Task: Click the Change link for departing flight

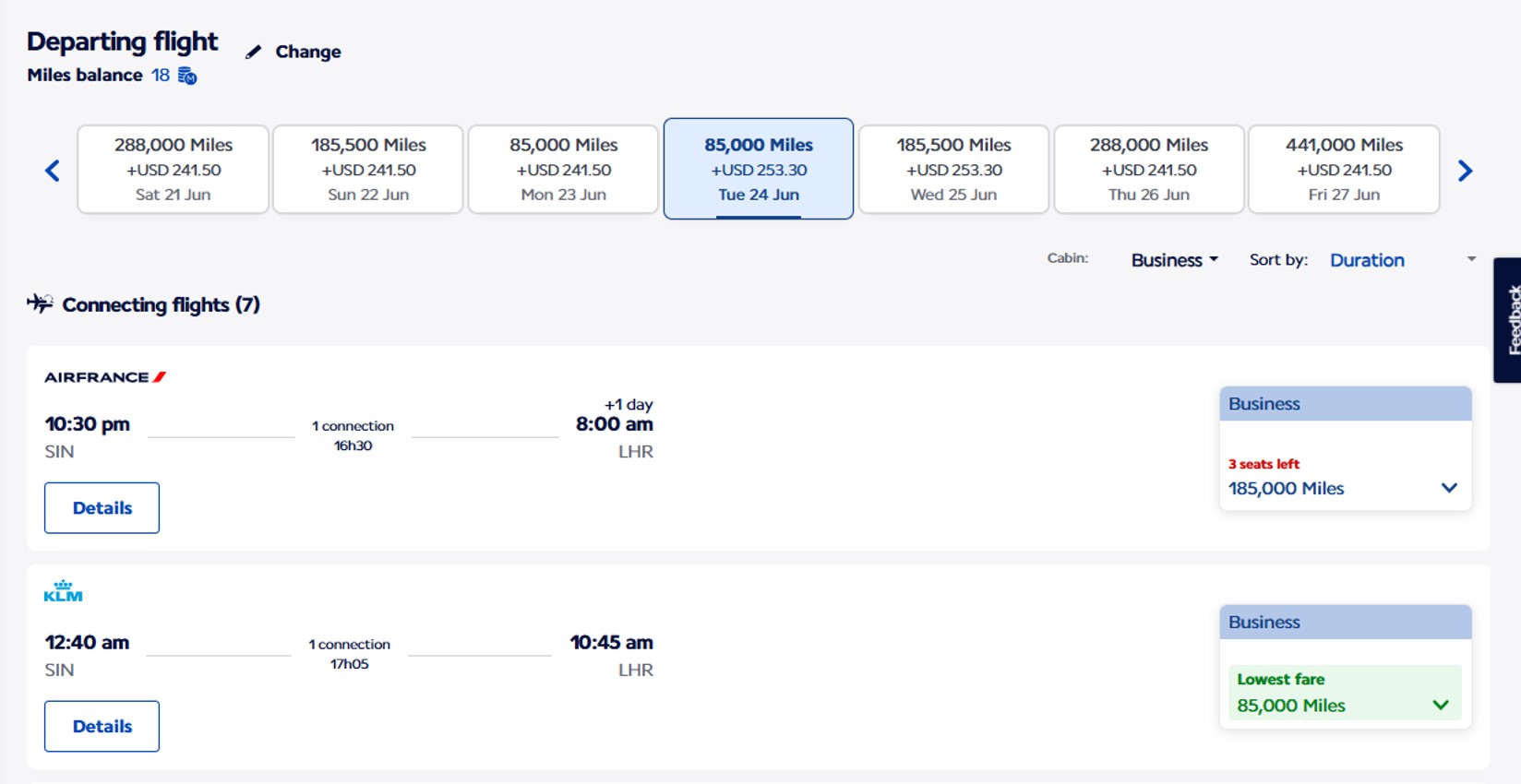Action: pyautogui.click(x=308, y=53)
